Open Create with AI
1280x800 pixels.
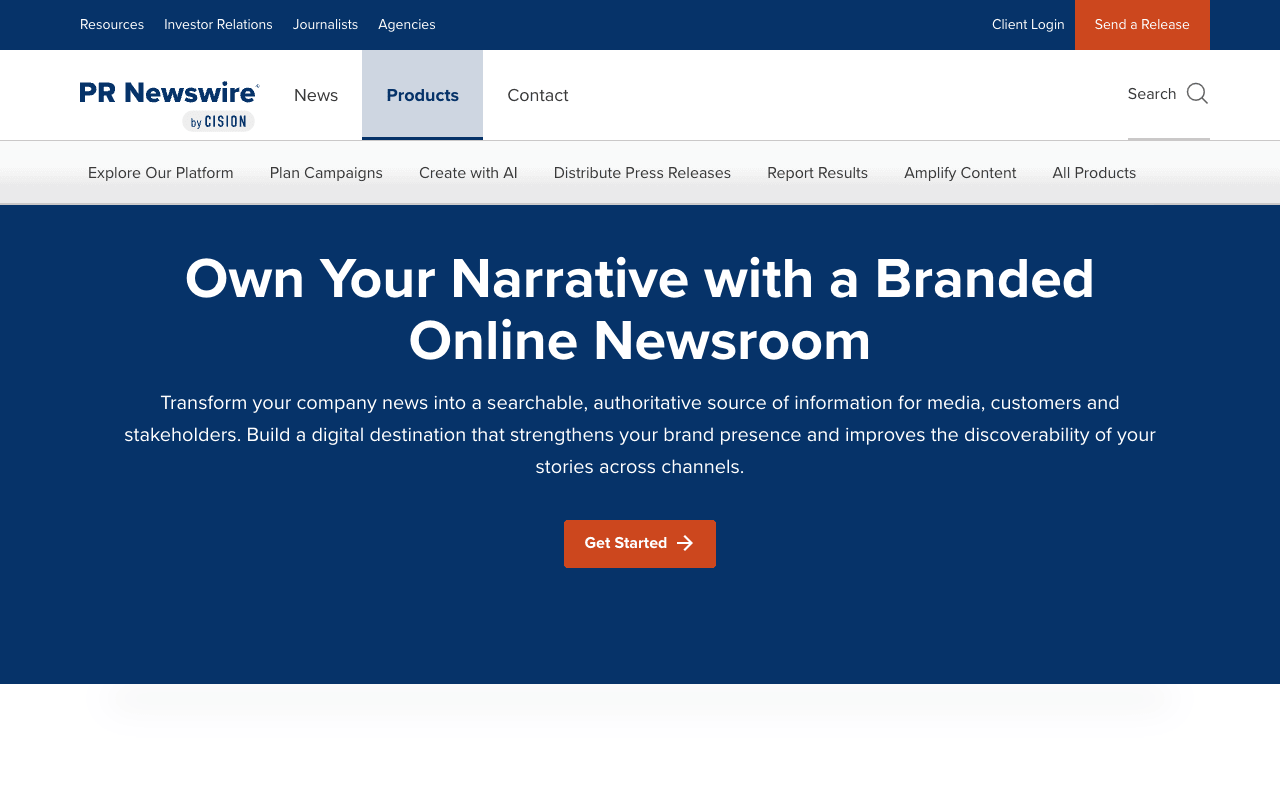(468, 173)
